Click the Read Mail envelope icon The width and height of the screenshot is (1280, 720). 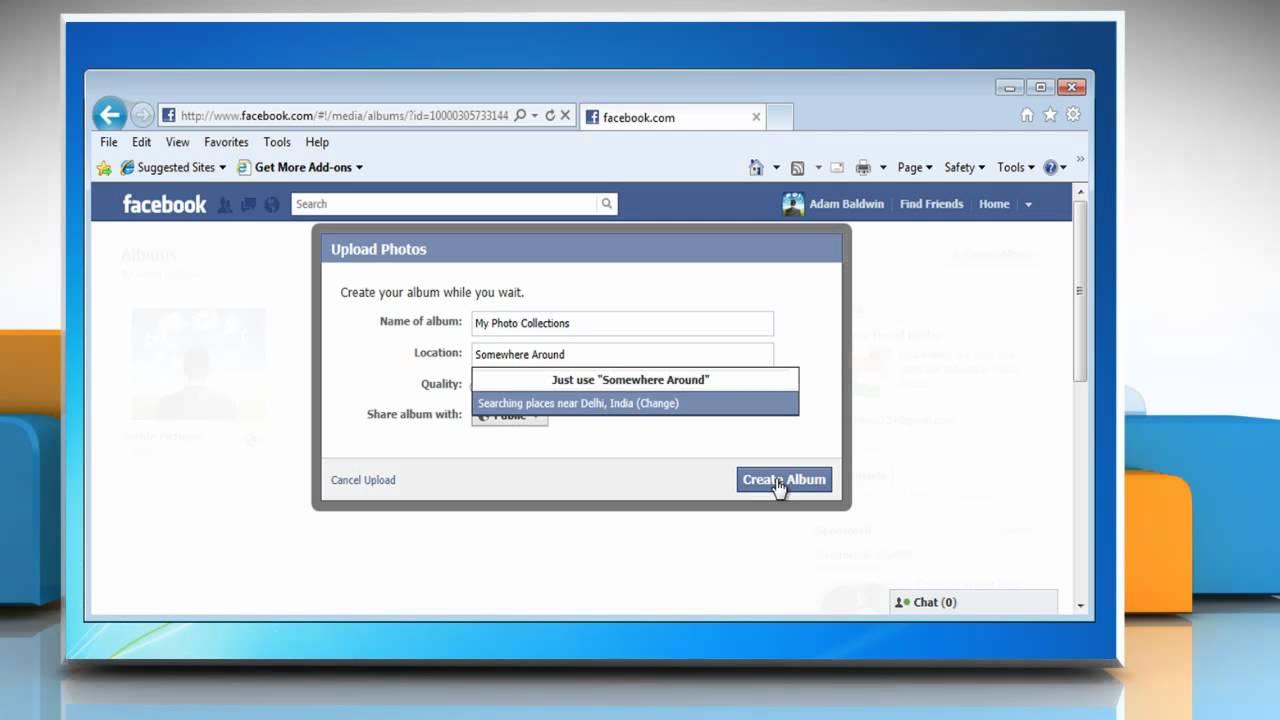837,168
